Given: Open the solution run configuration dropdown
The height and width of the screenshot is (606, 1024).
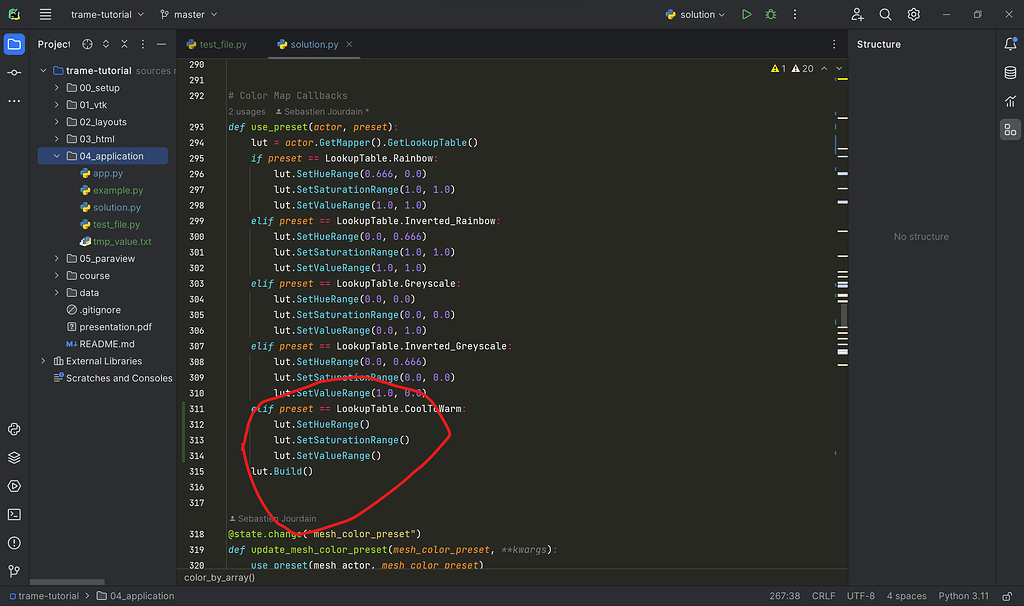Looking at the screenshot, I should [x=697, y=15].
